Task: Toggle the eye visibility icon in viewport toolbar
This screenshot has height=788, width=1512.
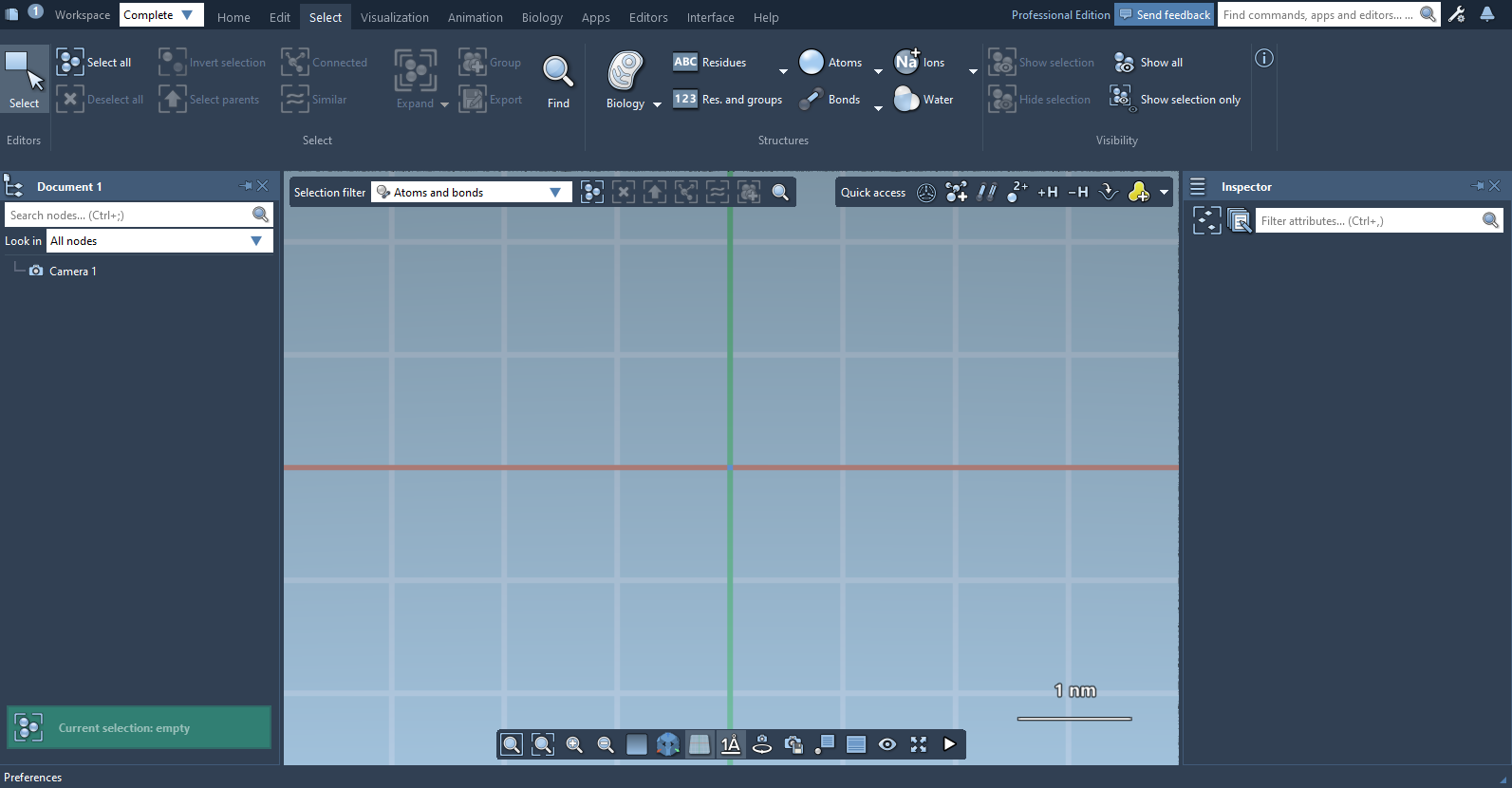Action: (x=887, y=744)
